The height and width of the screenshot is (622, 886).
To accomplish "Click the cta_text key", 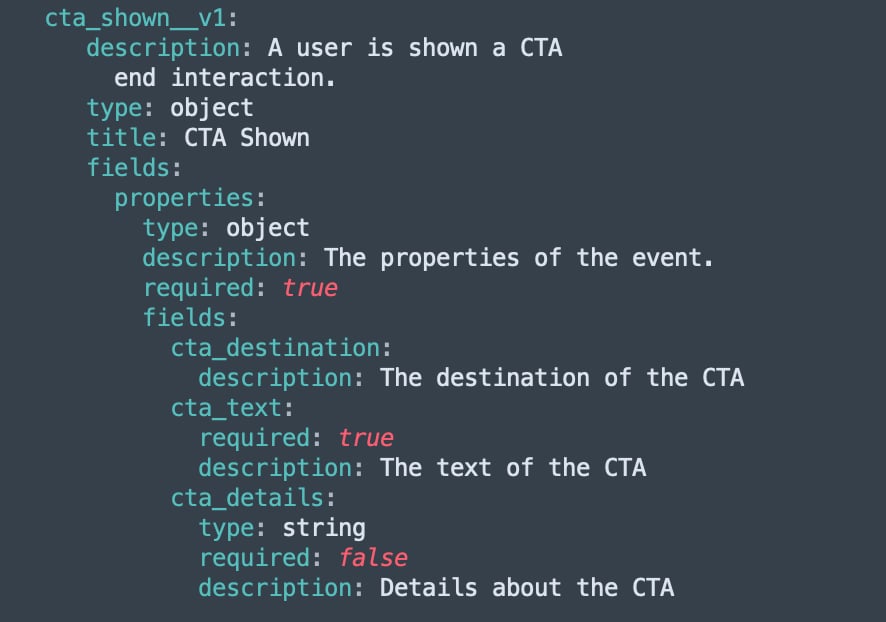I will point(226,408).
